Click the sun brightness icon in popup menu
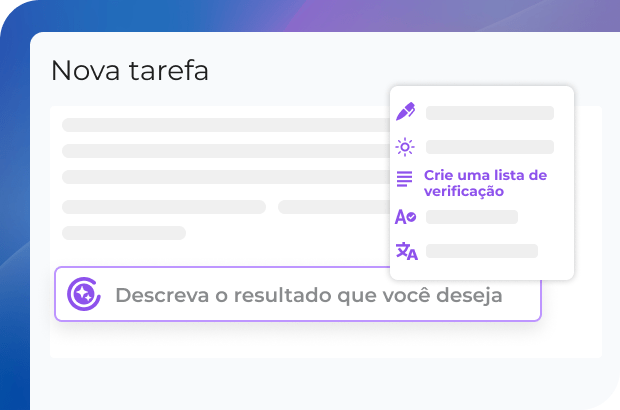The height and width of the screenshot is (410, 620). click(405, 147)
